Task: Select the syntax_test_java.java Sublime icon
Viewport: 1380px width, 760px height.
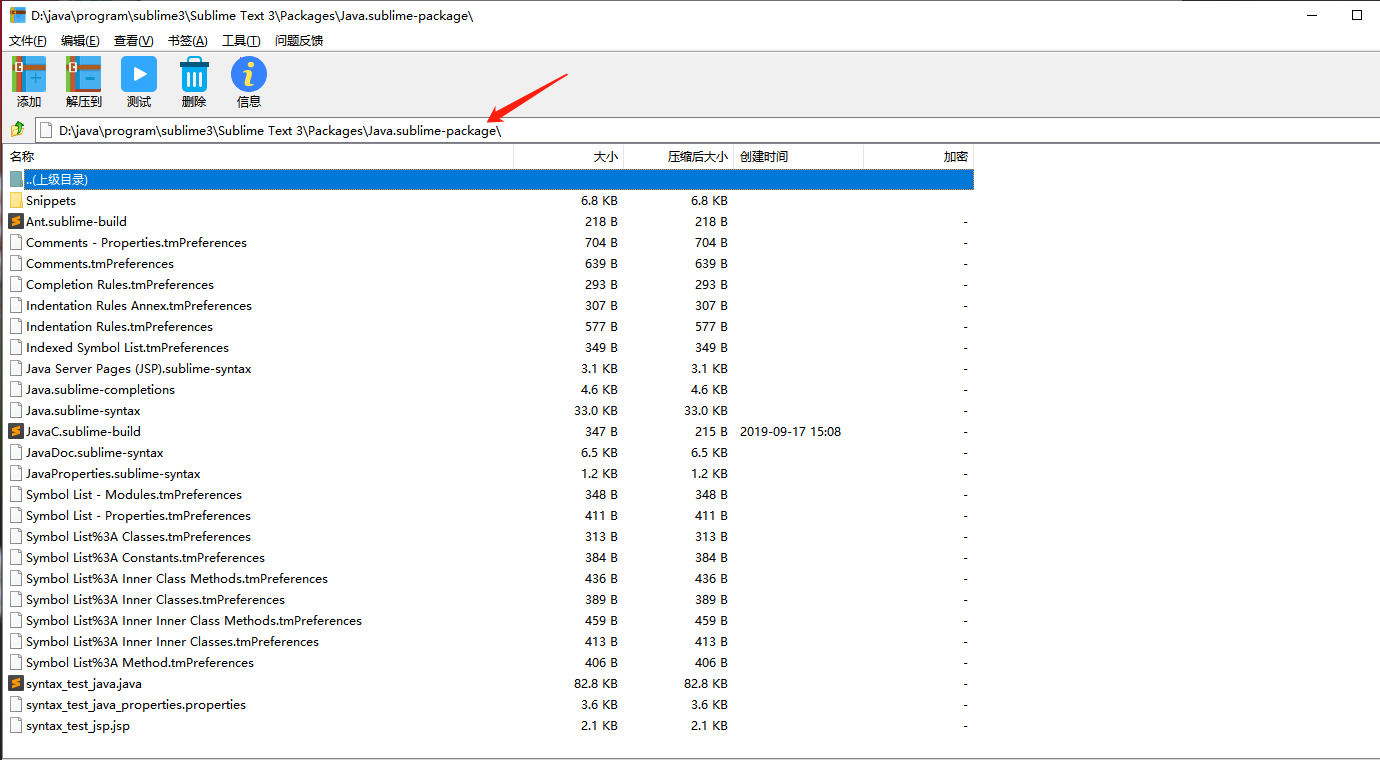Action: [x=16, y=684]
